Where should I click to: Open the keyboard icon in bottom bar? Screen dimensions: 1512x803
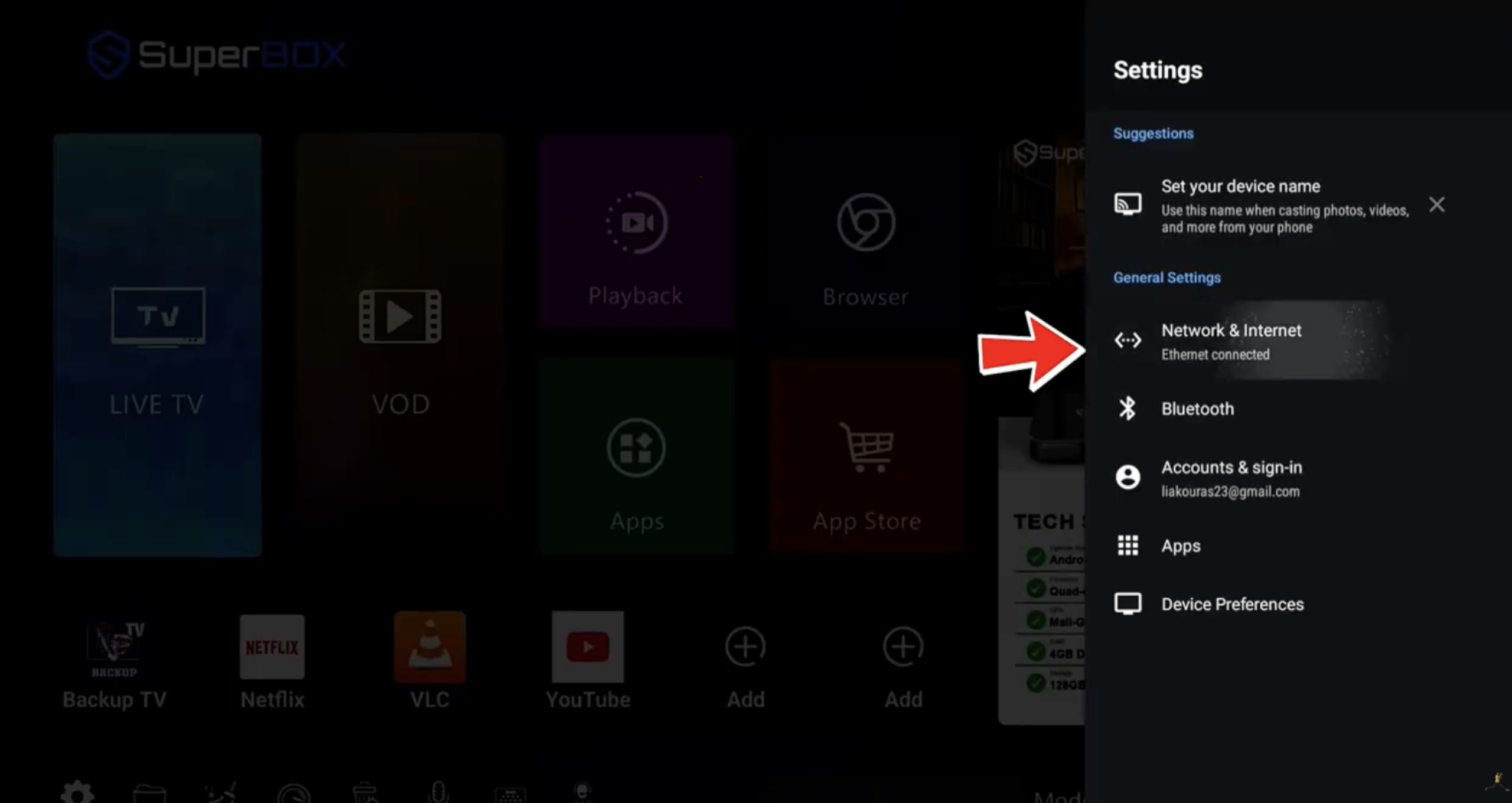tap(510, 795)
